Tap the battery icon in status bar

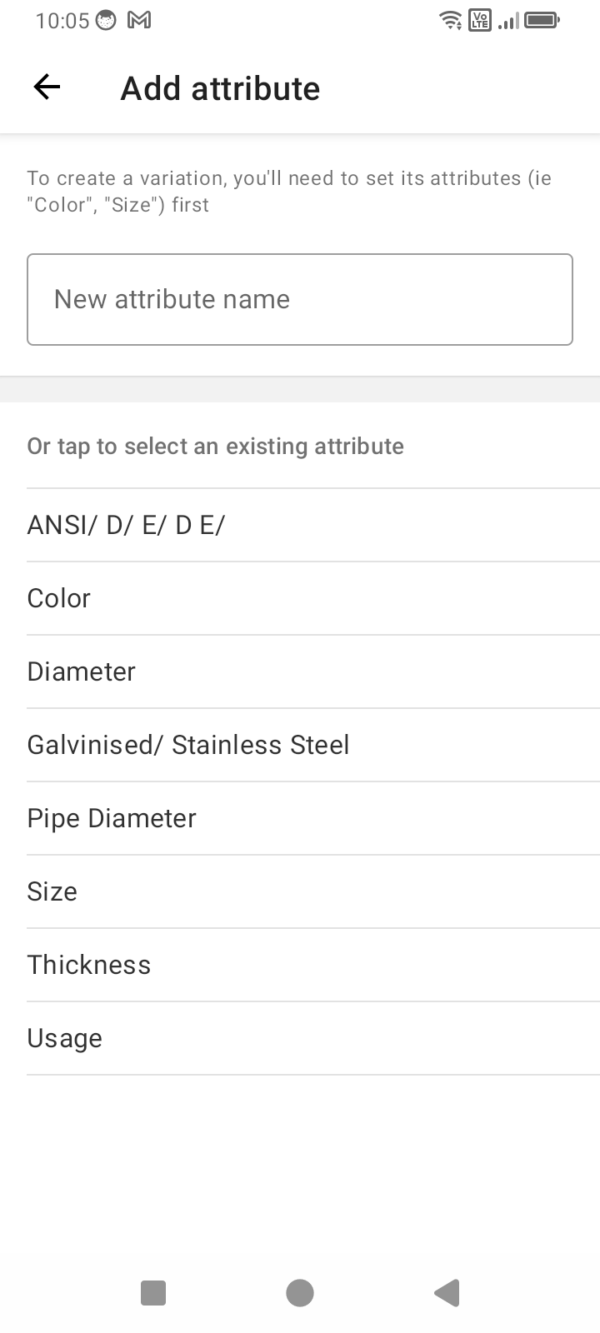[541, 20]
